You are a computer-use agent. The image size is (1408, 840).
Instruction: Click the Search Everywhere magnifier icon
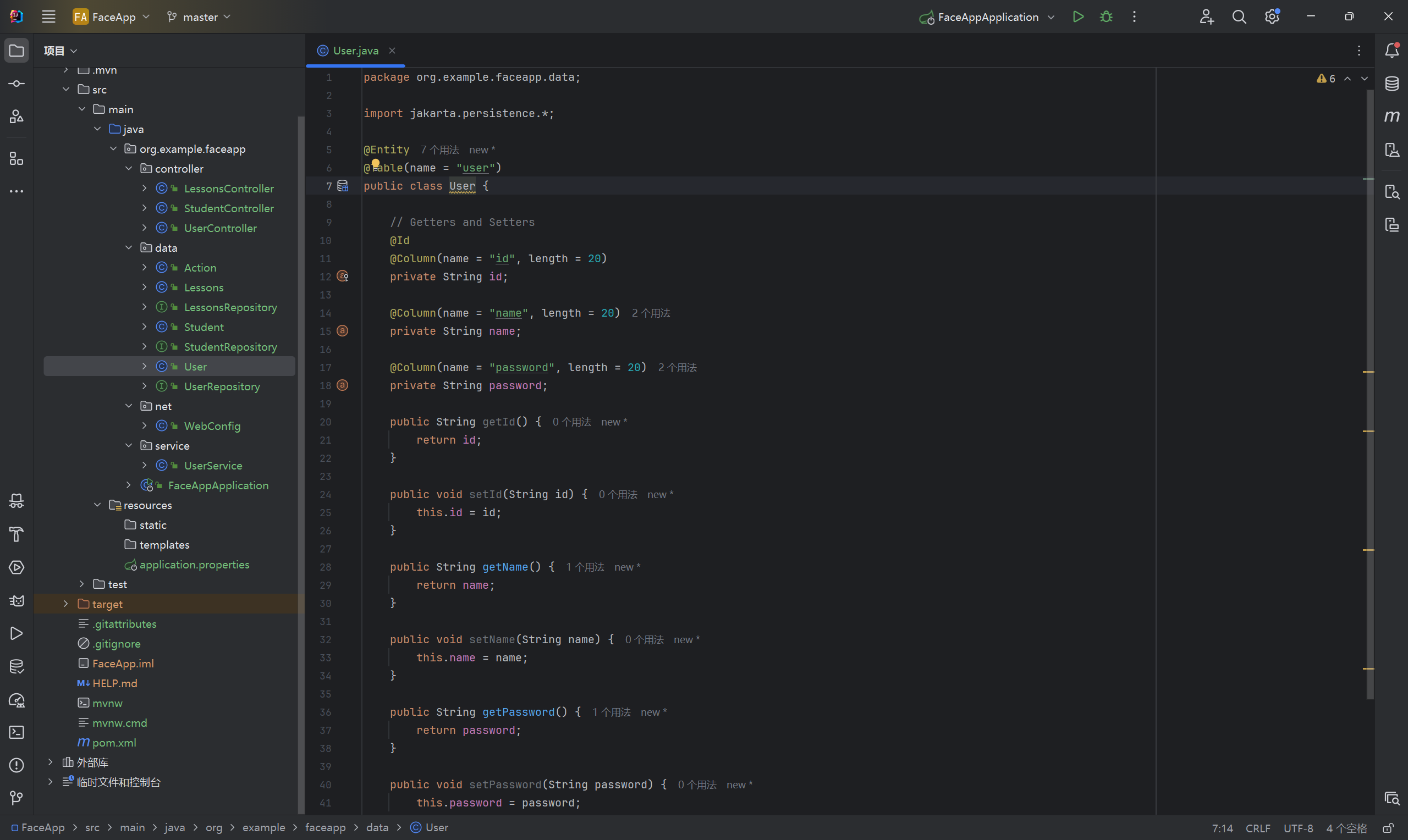coord(1239,16)
